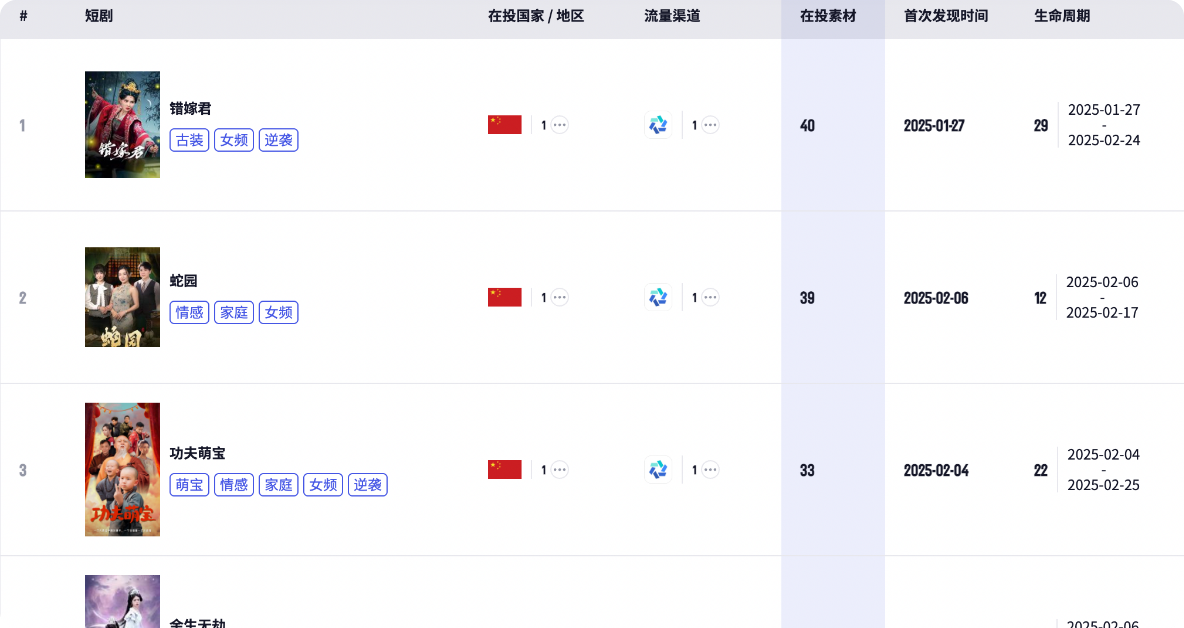The width and height of the screenshot is (1184, 628).
Task: Click China flag icon for 功夫萌宝
Action: [x=504, y=469]
